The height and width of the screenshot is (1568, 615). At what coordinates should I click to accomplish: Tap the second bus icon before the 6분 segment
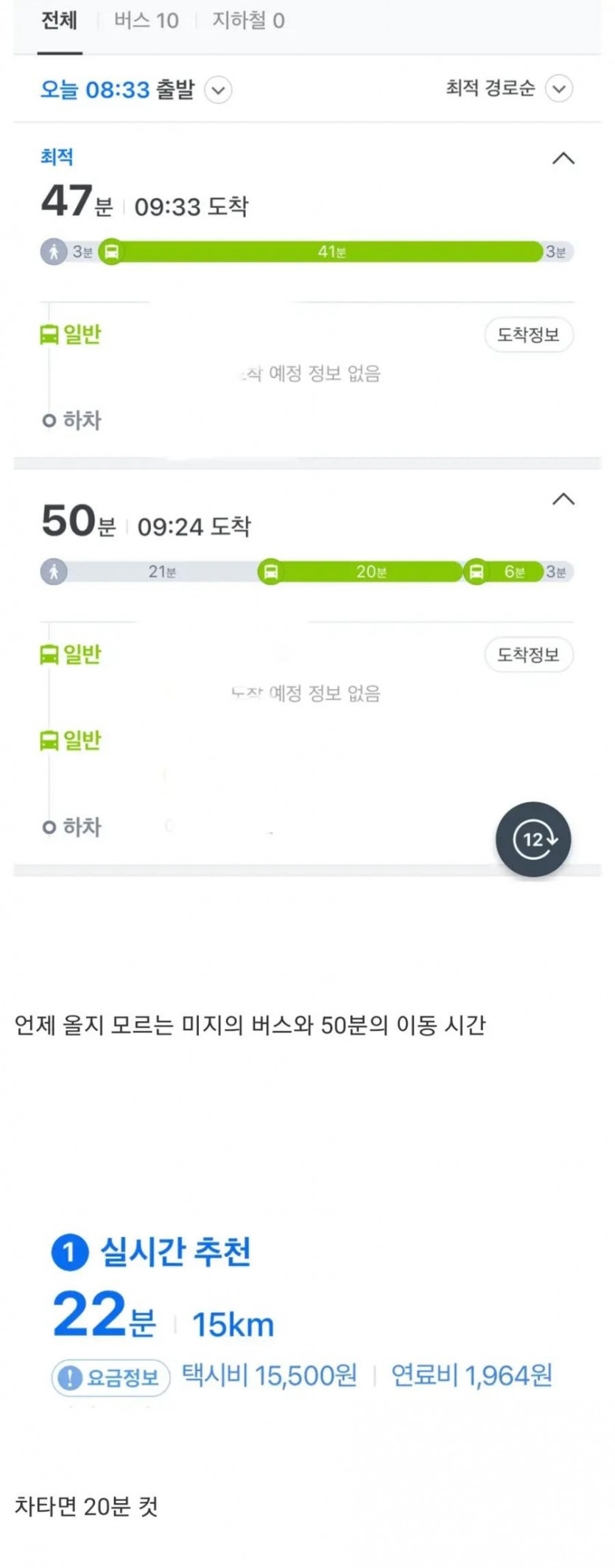coord(477,572)
